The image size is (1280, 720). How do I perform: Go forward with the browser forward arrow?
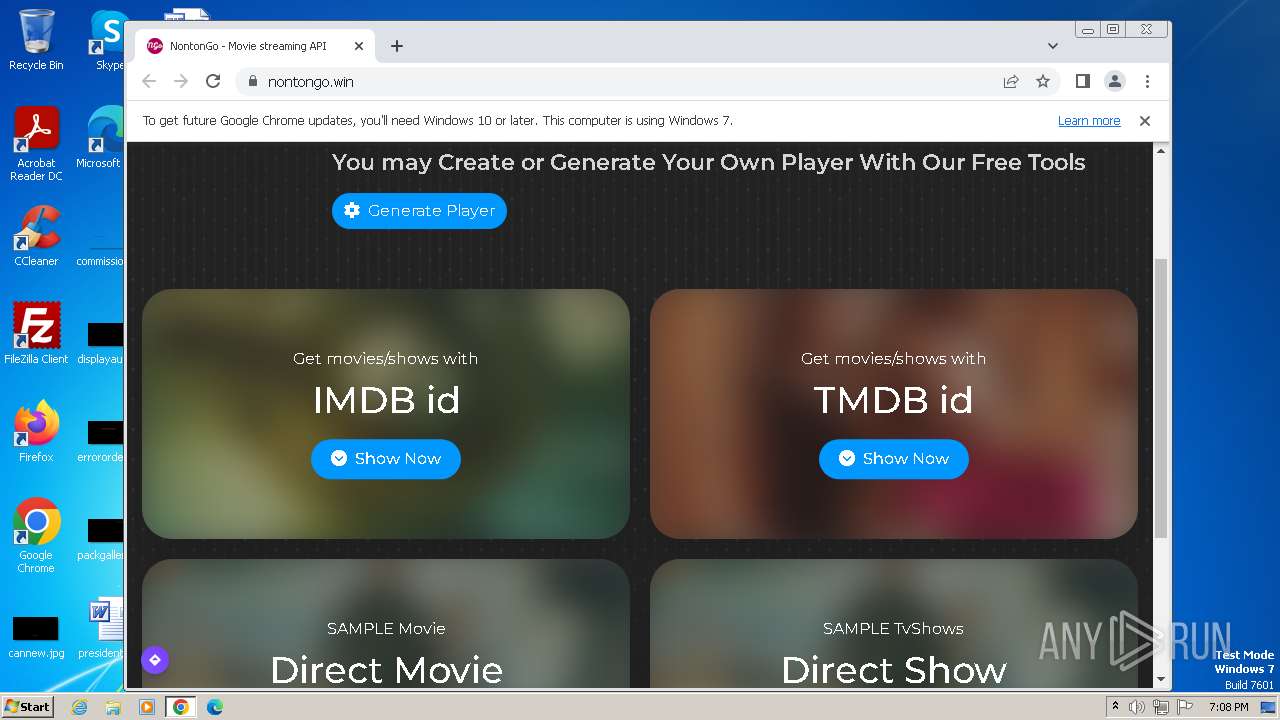coord(181,81)
